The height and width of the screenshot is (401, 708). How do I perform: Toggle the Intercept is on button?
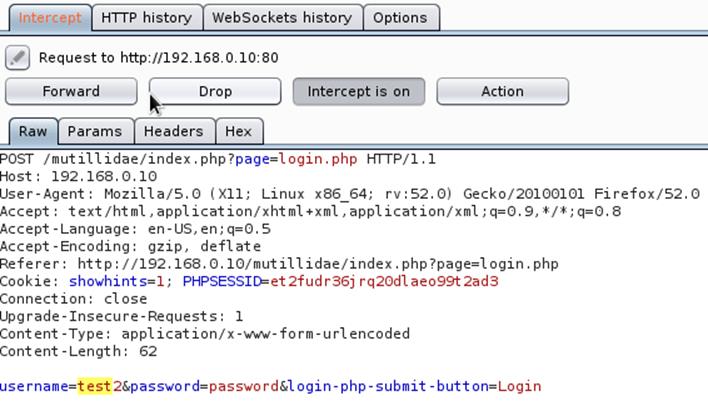(358, 91)
